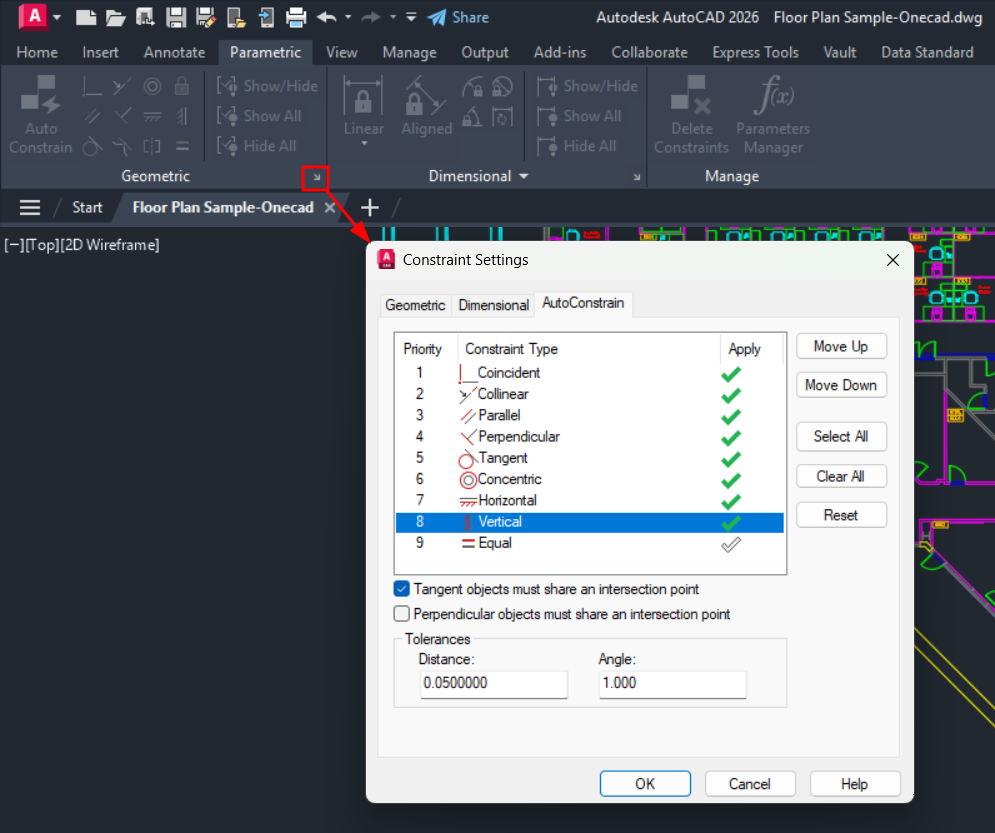Viewport: 995px width, 833px height.
Task: Expand the Dimensional panel title dropdown
Action: (524, 176)
